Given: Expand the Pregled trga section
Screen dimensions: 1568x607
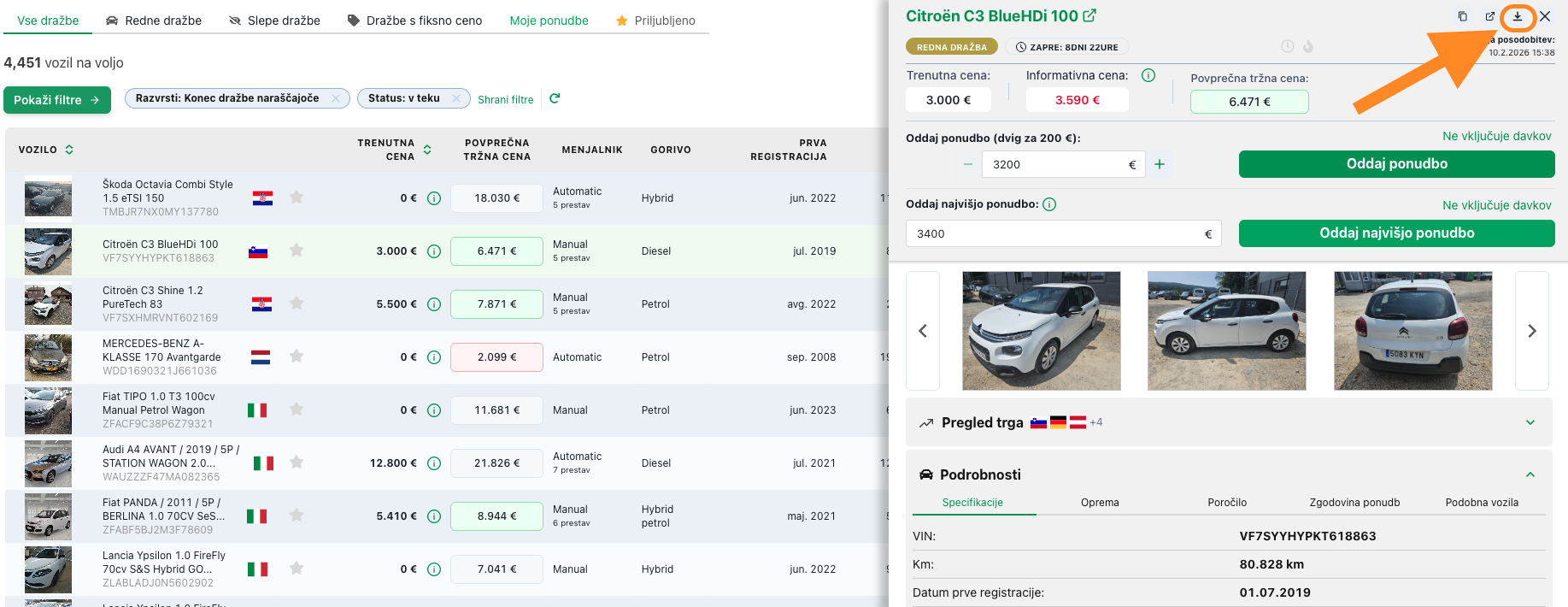Looking at the screenshot, I should (1530, 422).
